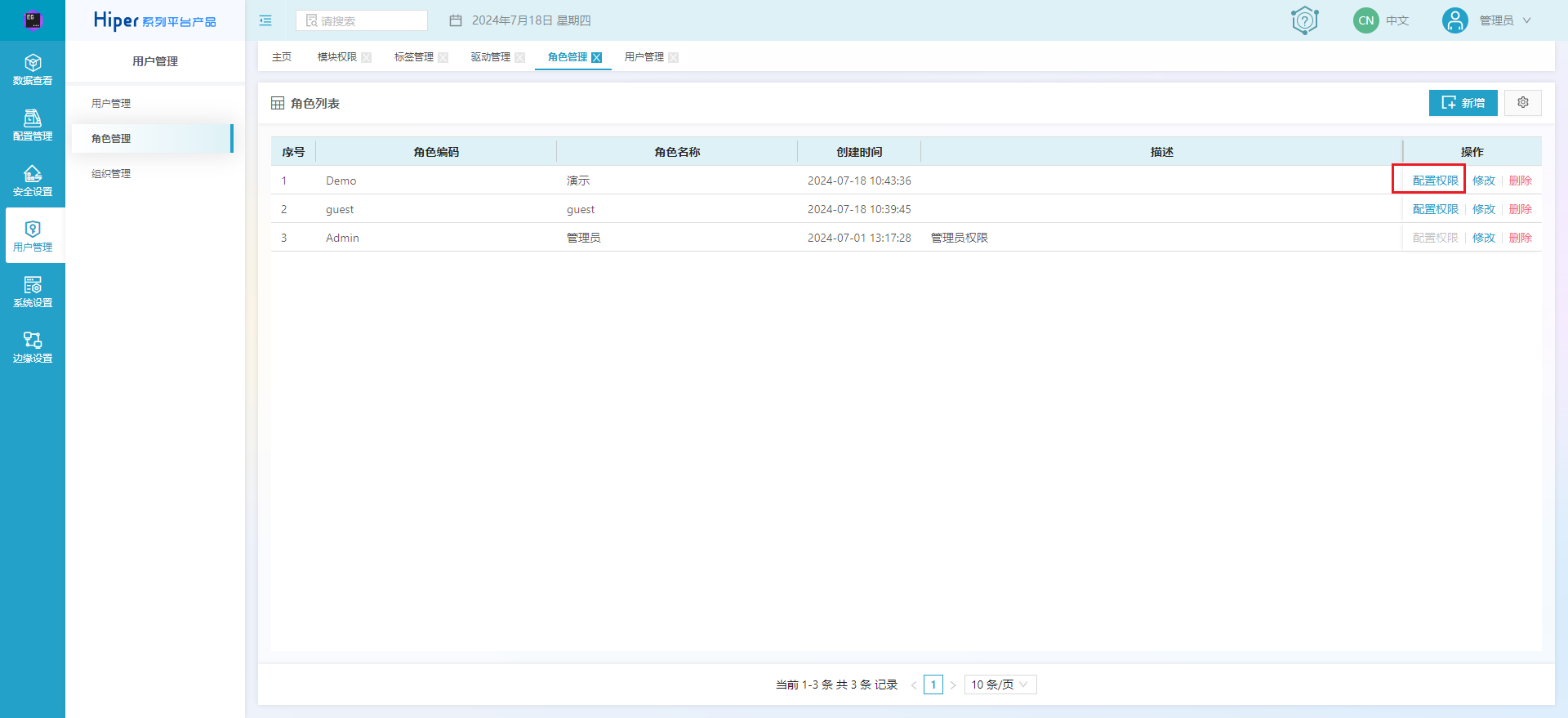
Task: Switch language via 中文 label
Action: [1397, 20]
